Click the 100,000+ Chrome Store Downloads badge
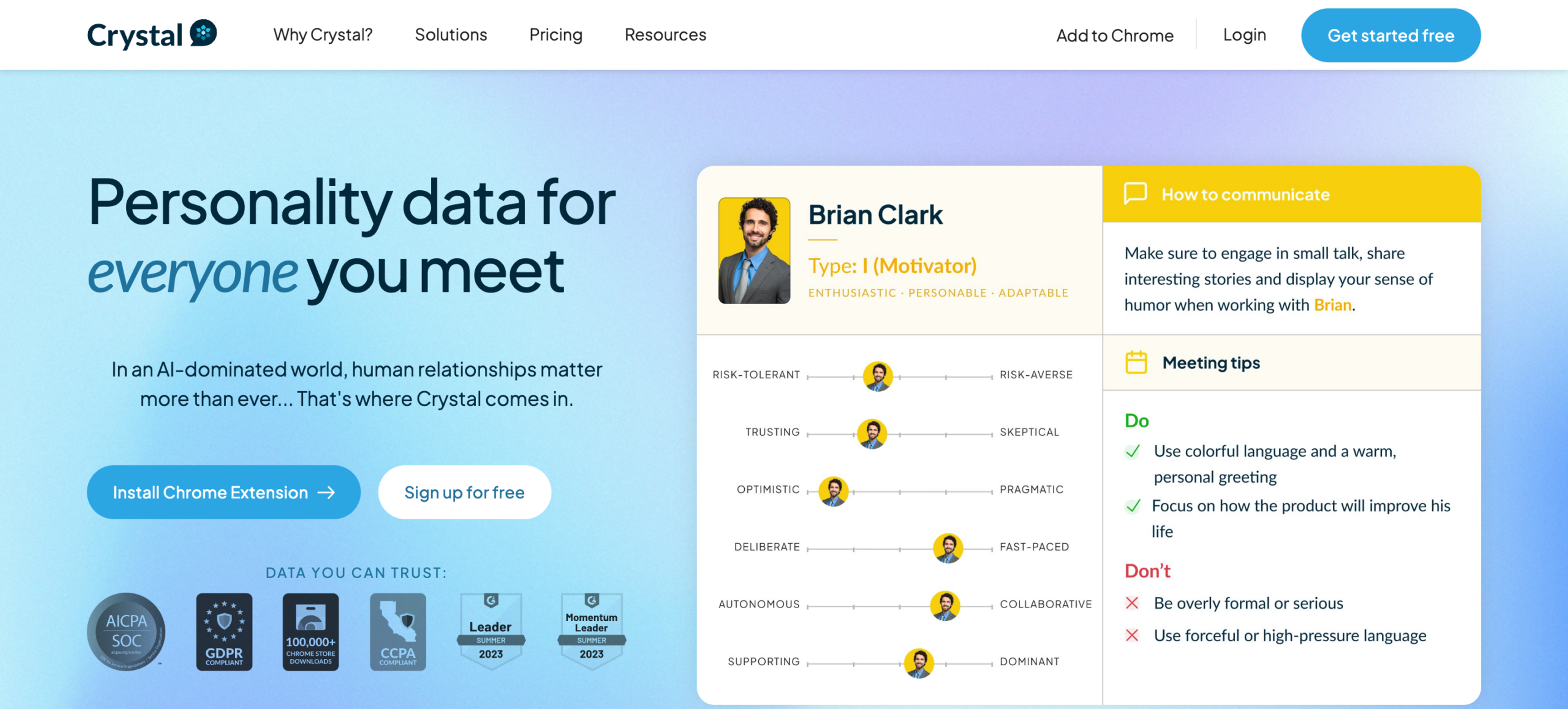The height and width of the screenshot is (709, 1568). pyautogui.click(x=310, y=632)
